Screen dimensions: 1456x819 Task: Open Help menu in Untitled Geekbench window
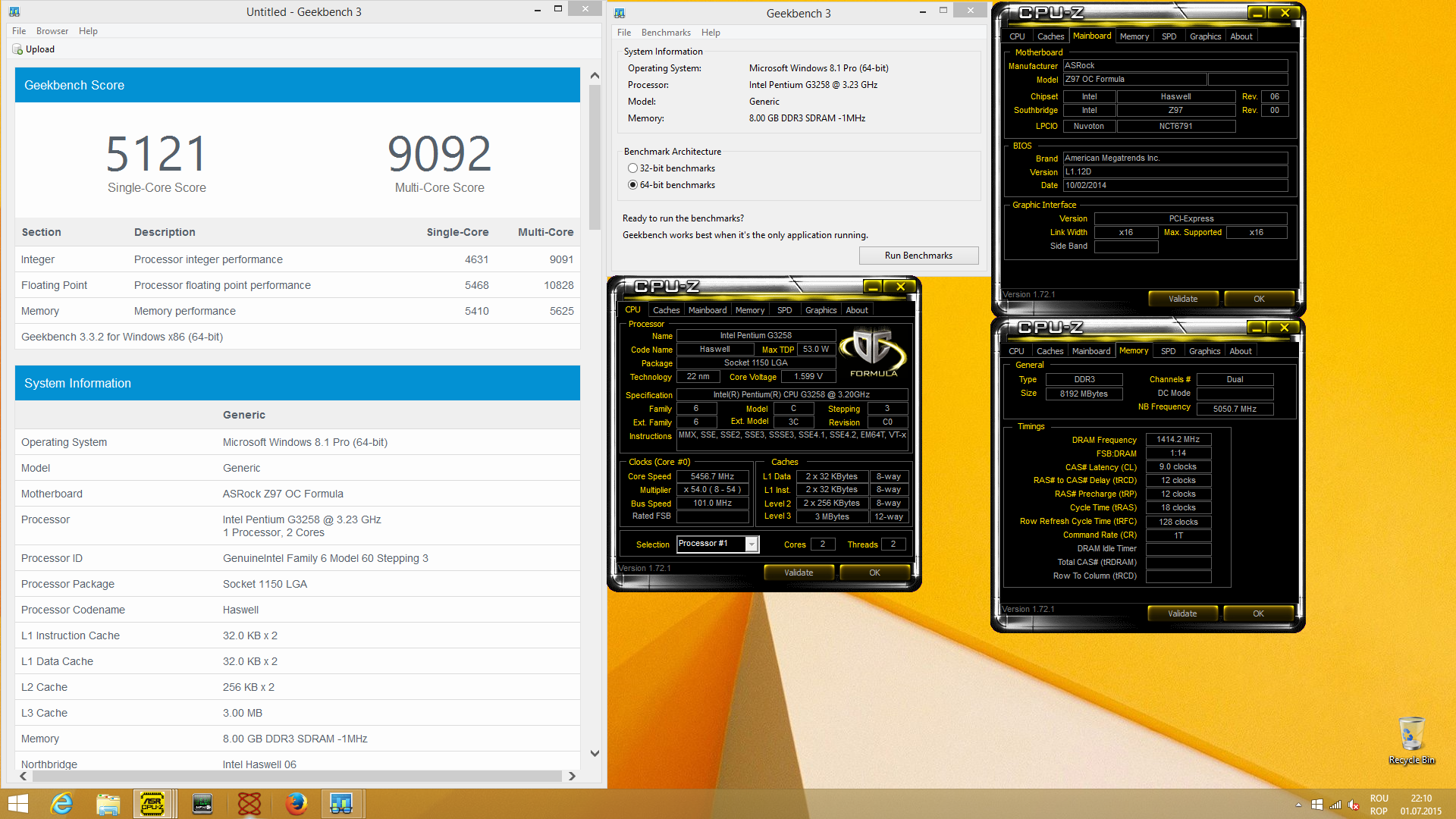click(x=88, y=31)
